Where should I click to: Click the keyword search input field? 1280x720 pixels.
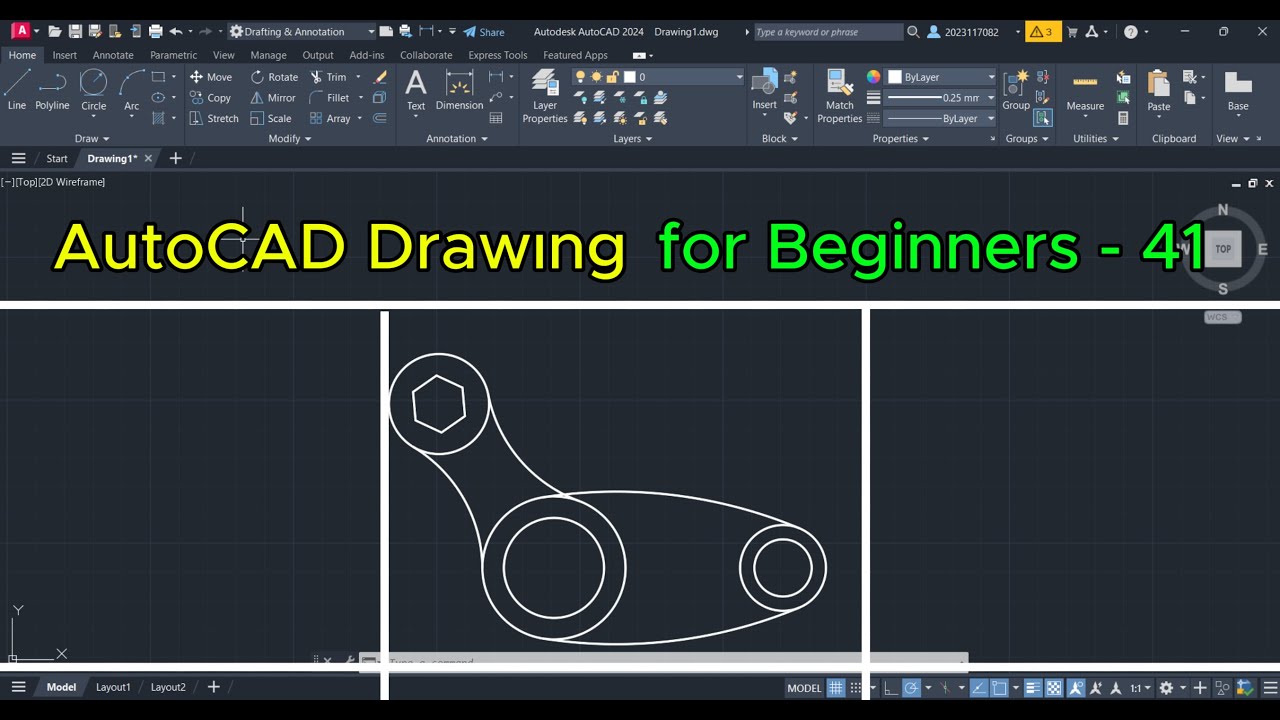point(828,32)
